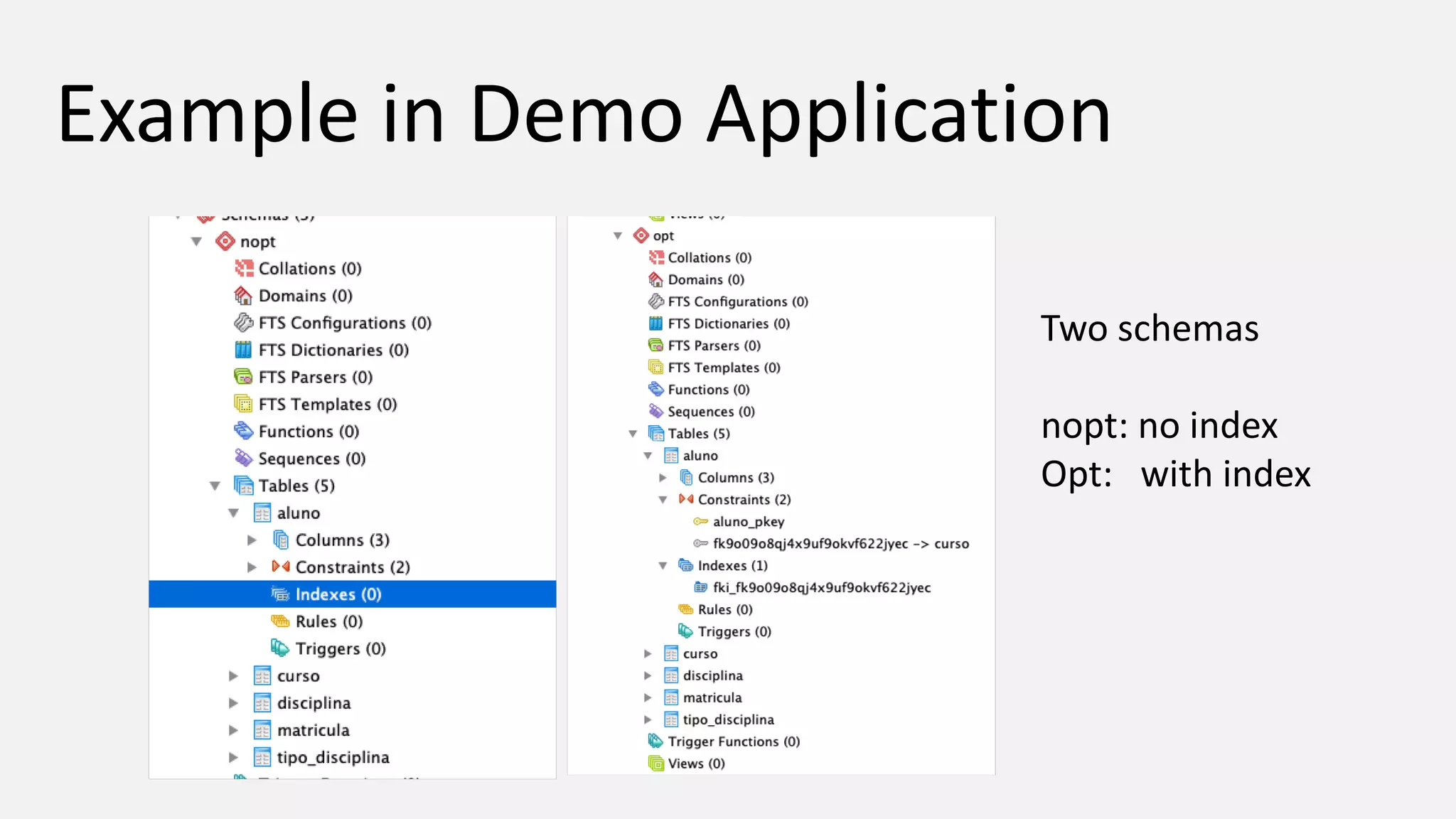Image resolution: width=1456 pixels, height=819 pixels.
Task: Select 'tipo_disciplina' in opt schema
Action: click(729, 719)
